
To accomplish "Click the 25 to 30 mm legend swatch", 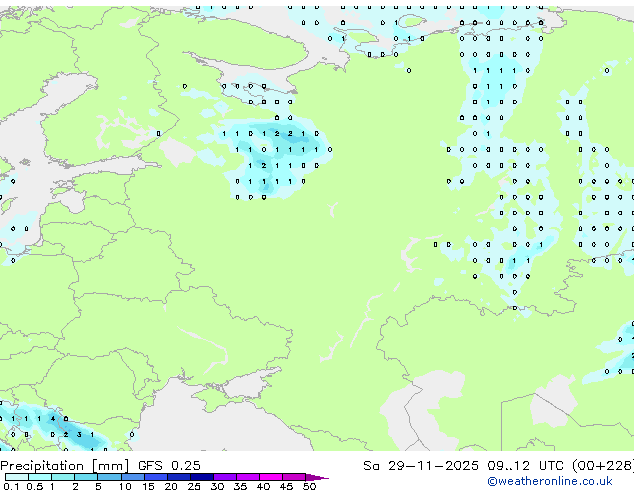I will [x=202, y=477].
